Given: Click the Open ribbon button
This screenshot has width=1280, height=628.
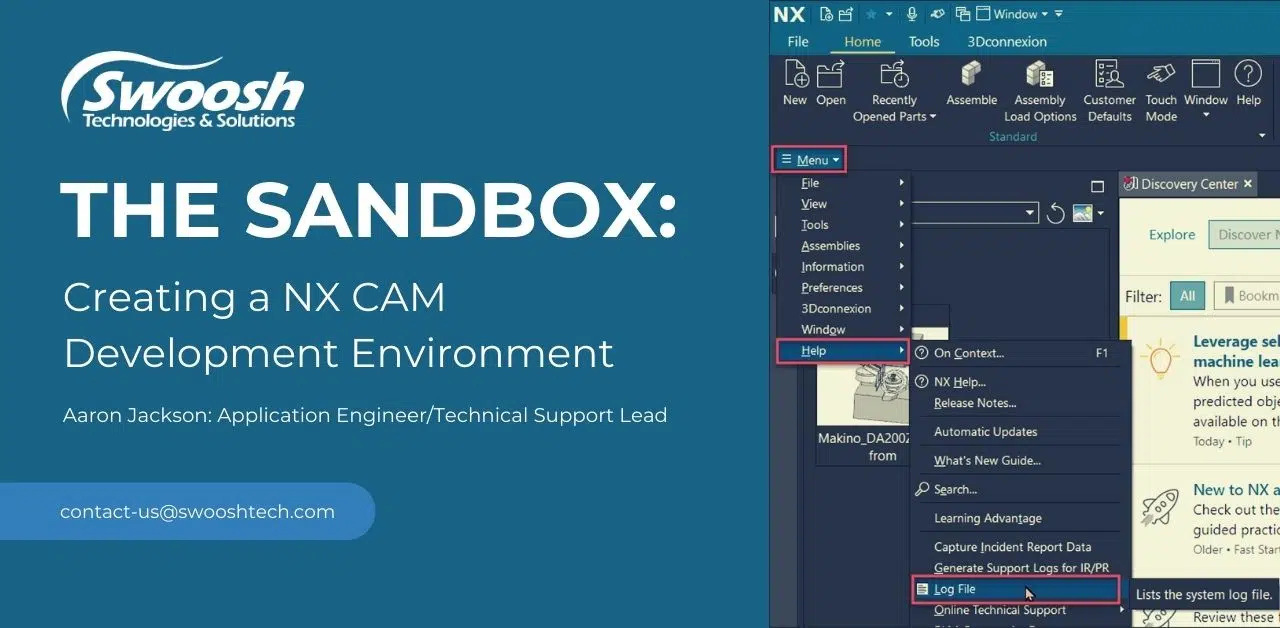Looking at the screenshot, I should tap(831, 83).
